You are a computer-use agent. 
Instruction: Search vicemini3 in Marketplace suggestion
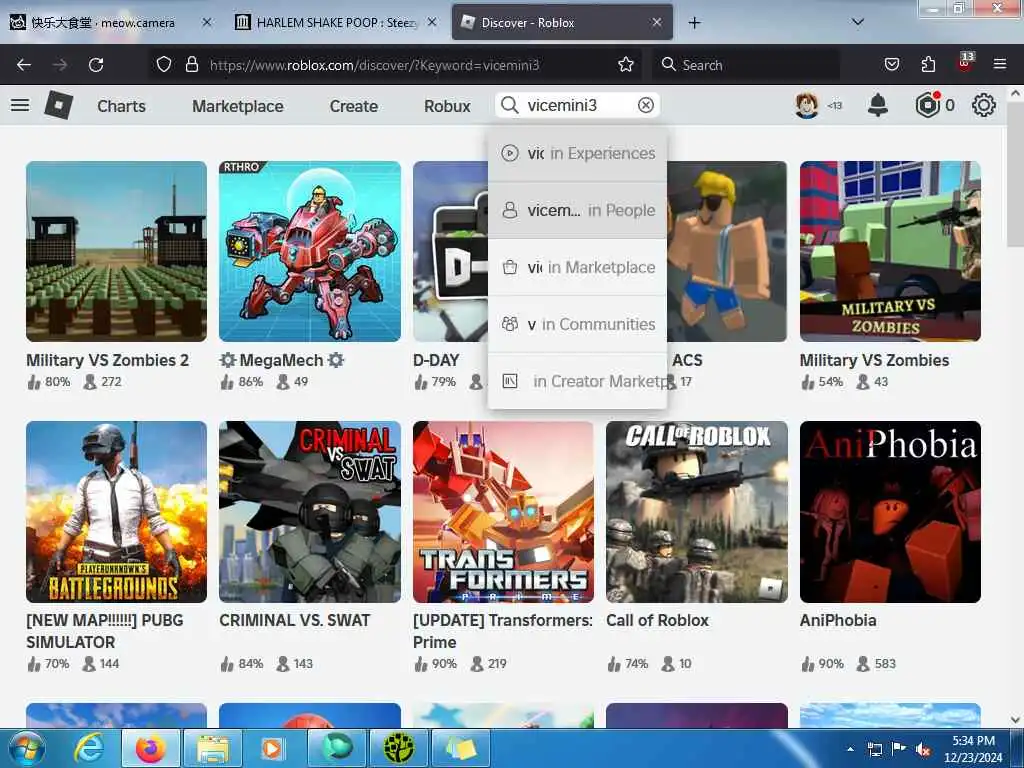577,267
